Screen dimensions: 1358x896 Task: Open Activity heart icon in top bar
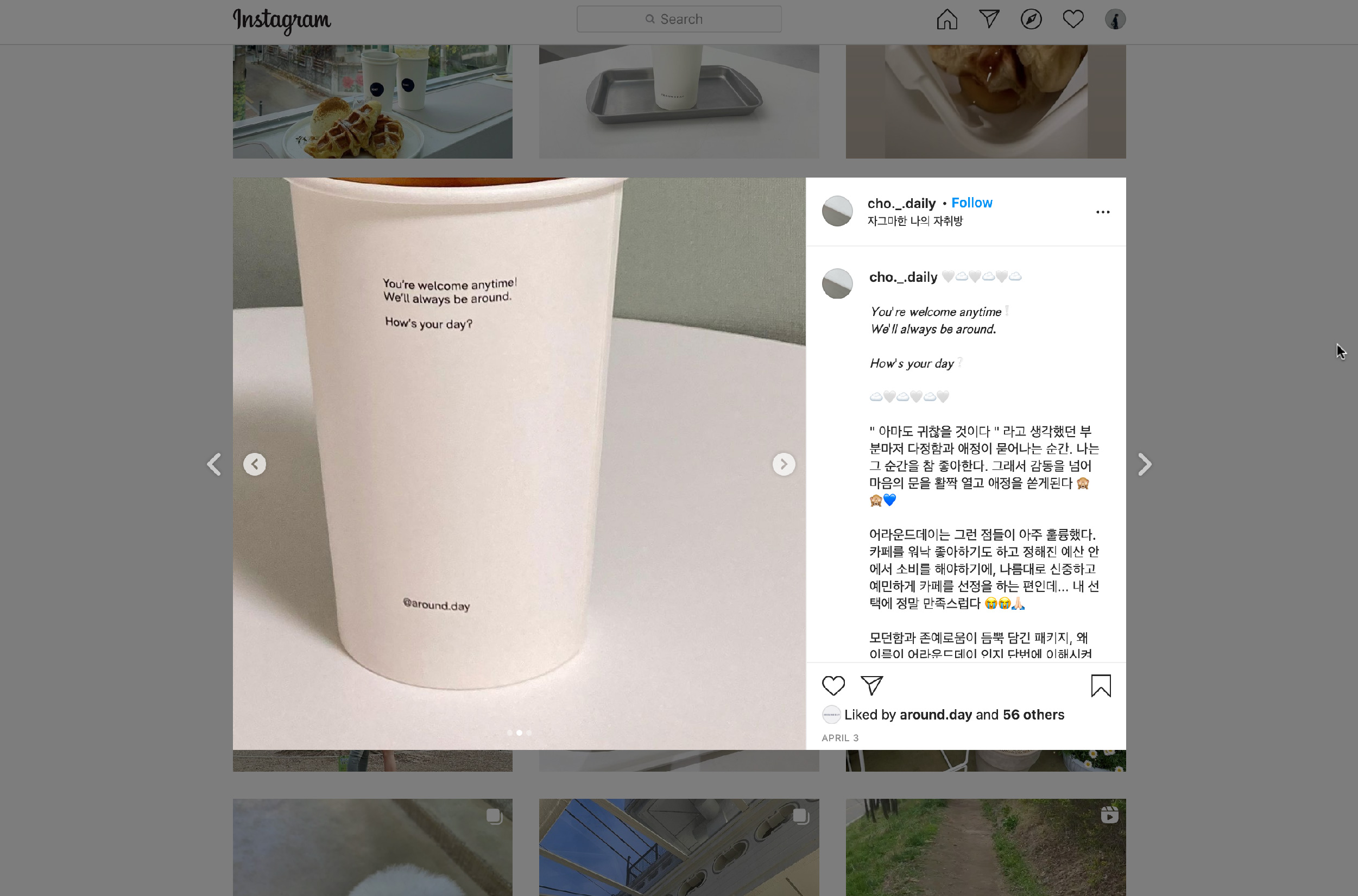pyautogui.click(x=1073, y=20)
